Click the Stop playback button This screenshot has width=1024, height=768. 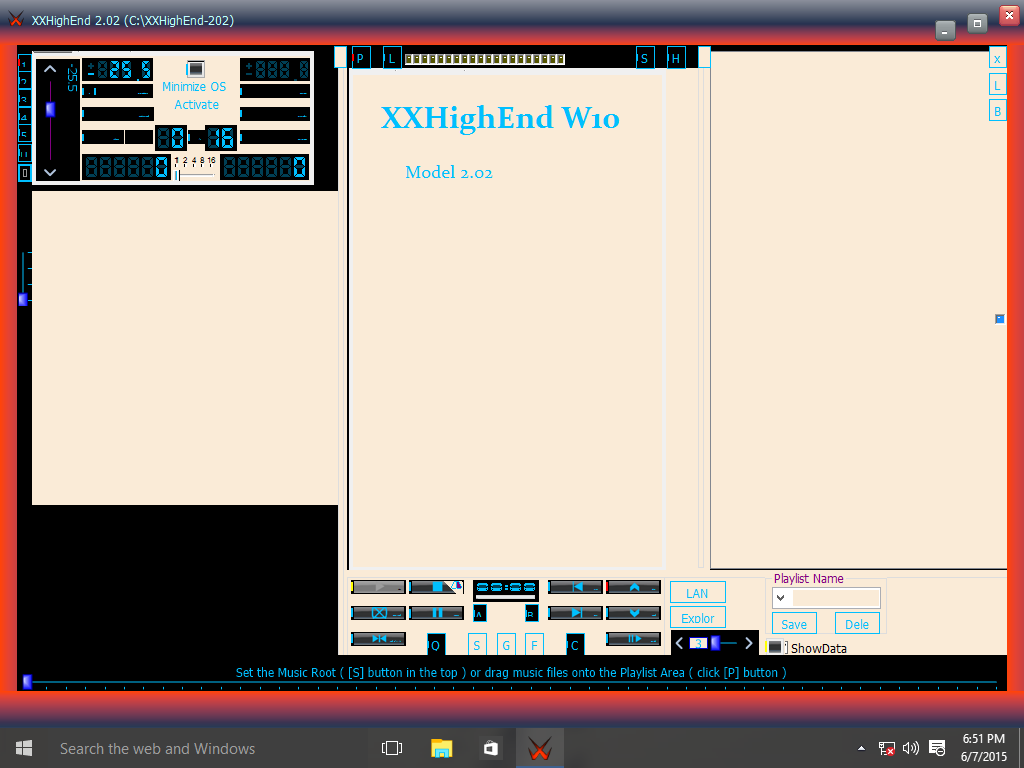436,587
